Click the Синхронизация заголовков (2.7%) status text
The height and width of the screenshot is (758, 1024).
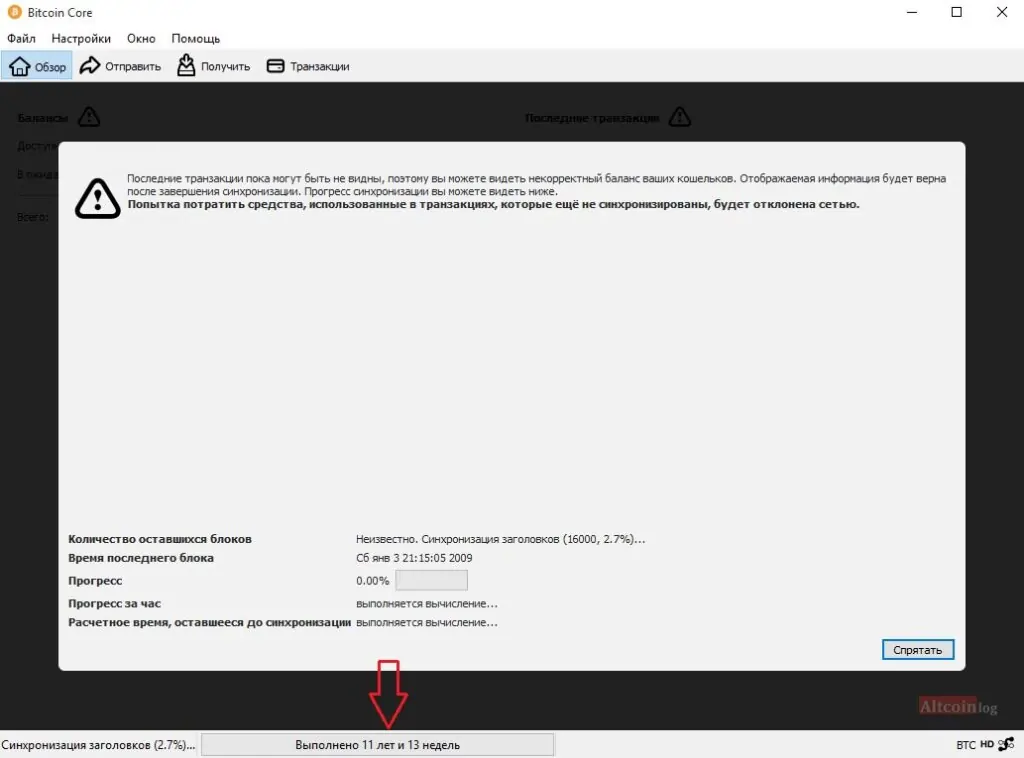98,745
